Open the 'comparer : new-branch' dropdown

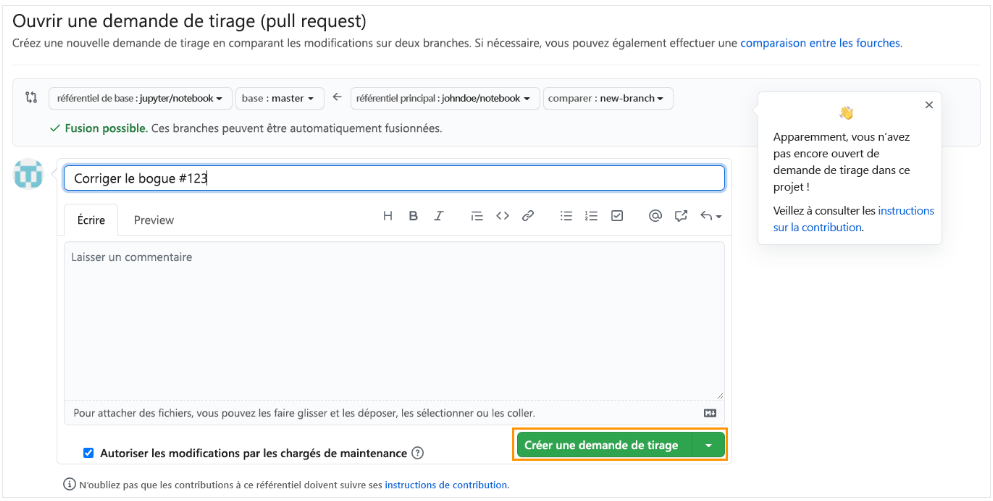coord(609,98)
